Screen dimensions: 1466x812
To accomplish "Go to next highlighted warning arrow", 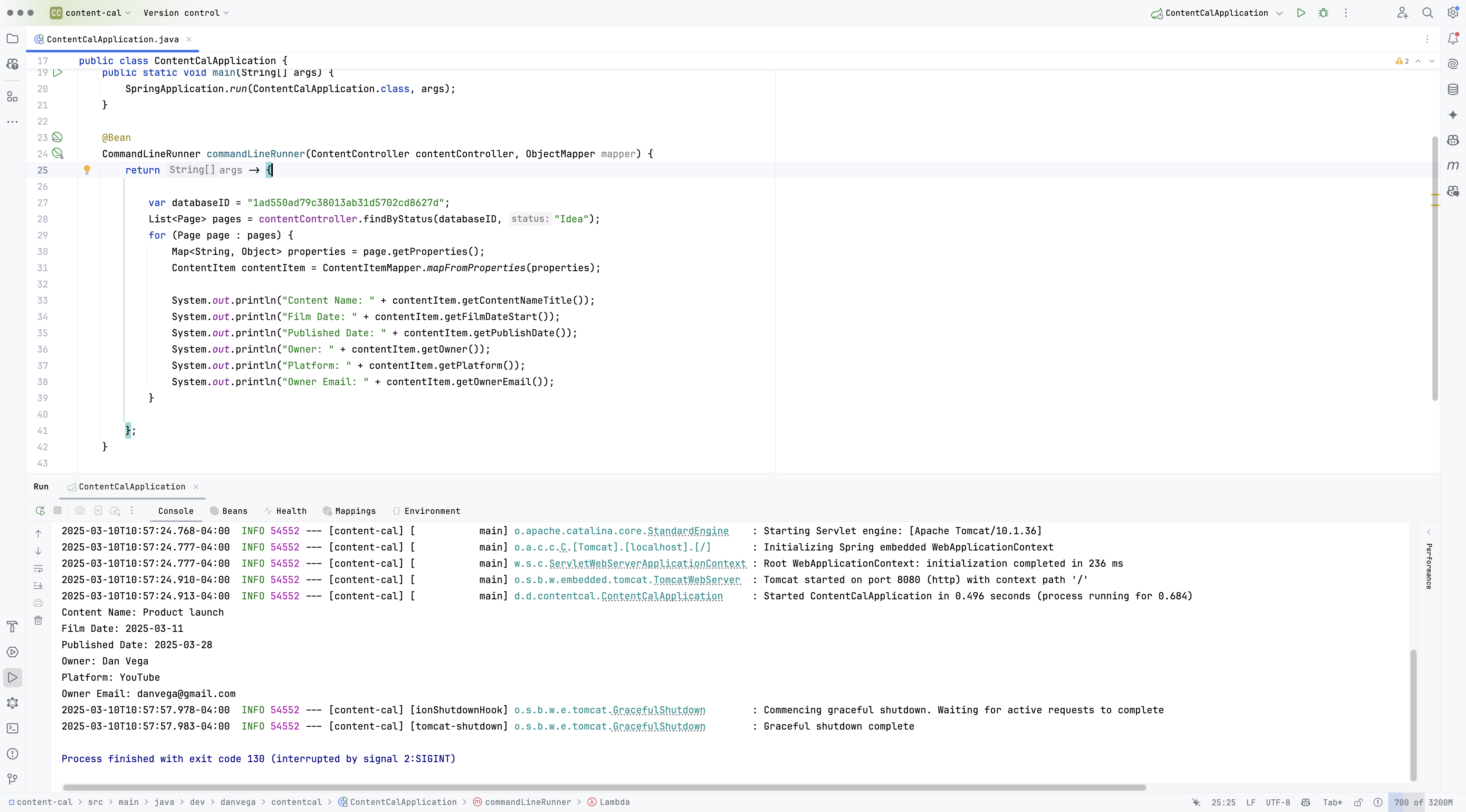I will coord(1432,61).
